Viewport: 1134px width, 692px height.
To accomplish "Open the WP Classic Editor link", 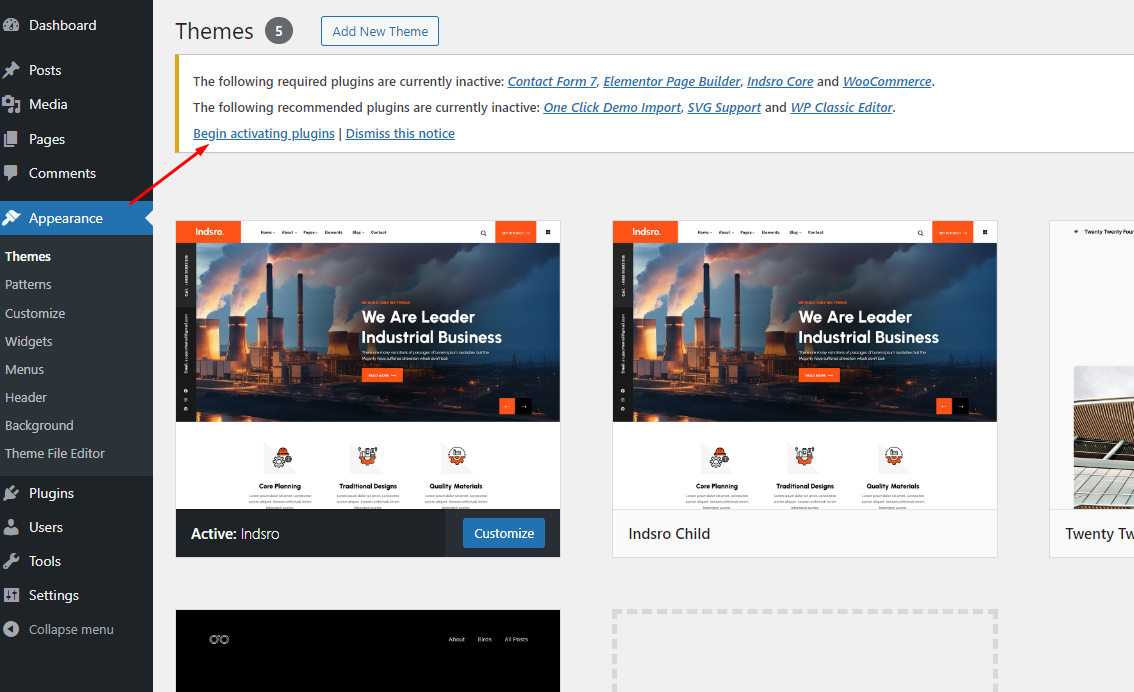I will point(842,108).
